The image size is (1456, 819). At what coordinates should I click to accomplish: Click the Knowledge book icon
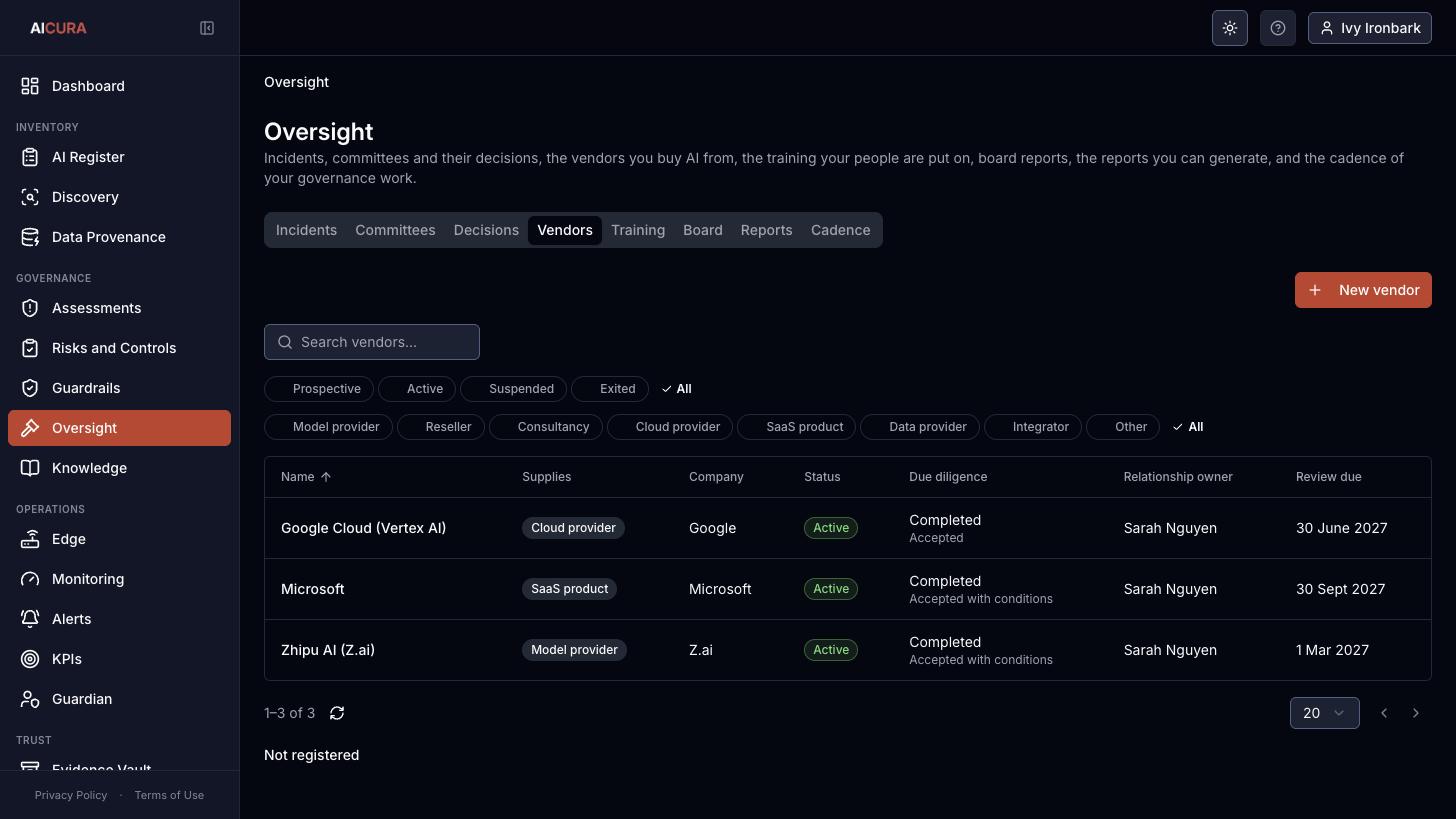(30, 468)
